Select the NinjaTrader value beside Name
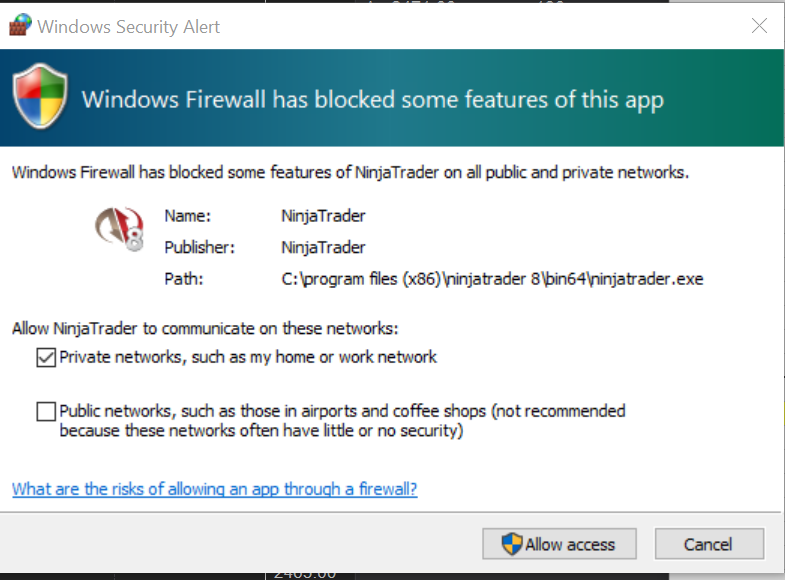Viewport: 785px width, 580px height. click(x=323, y=215)
